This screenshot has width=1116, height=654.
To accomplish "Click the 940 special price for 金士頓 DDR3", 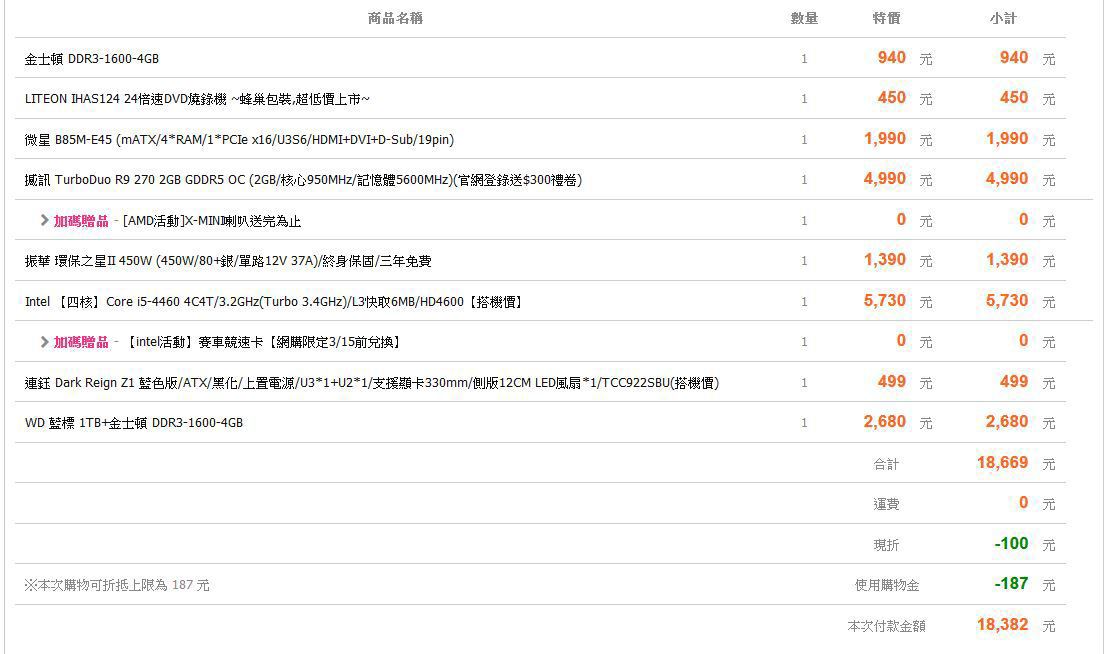I will click(892, 58).
